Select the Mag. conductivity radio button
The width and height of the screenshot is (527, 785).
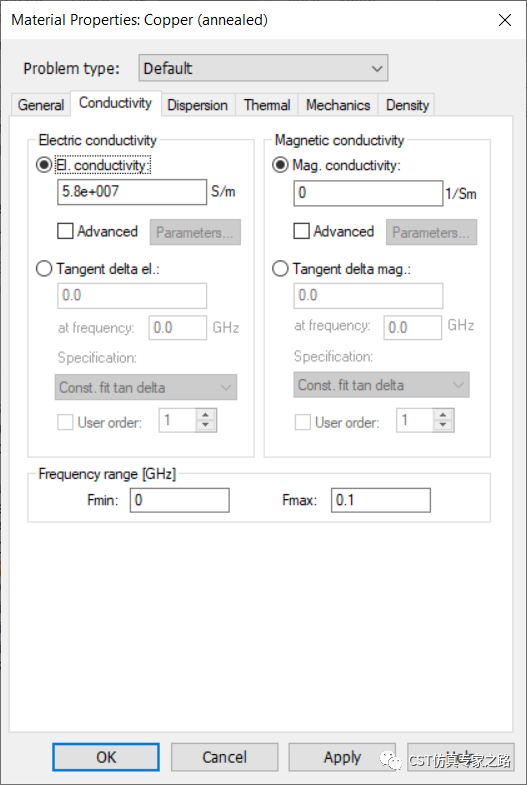pyautogui.click(x=280, y=165)
